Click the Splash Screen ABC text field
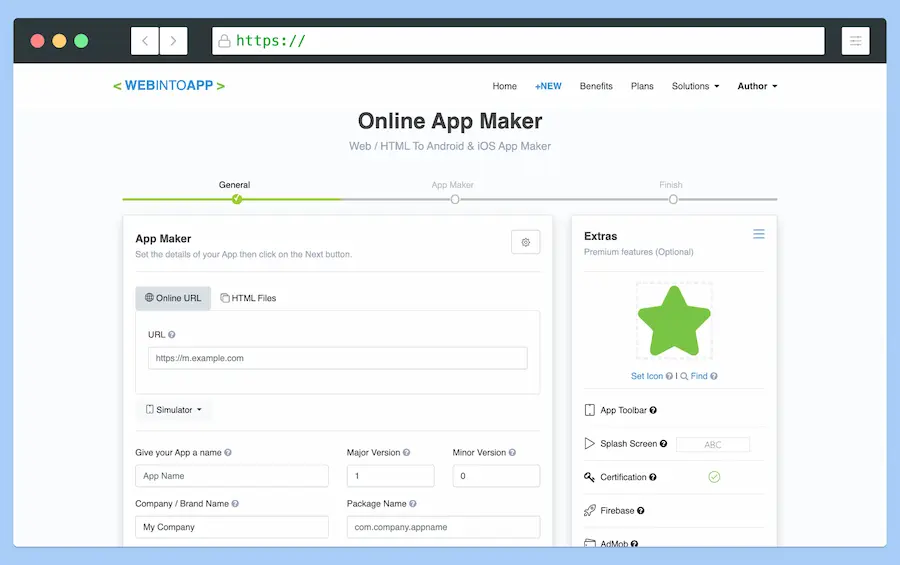This screenshot has width=900, height=565. (713, 444)
